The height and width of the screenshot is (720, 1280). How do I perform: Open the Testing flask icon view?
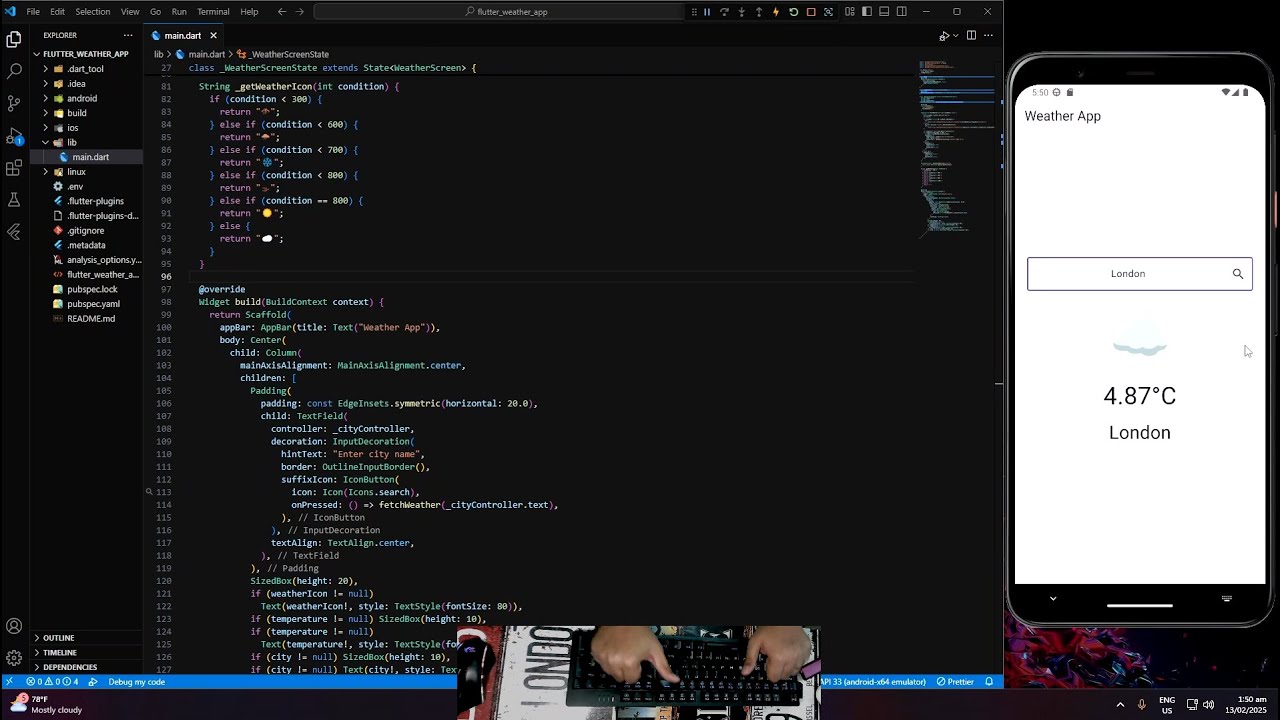(x=14, y=200)
